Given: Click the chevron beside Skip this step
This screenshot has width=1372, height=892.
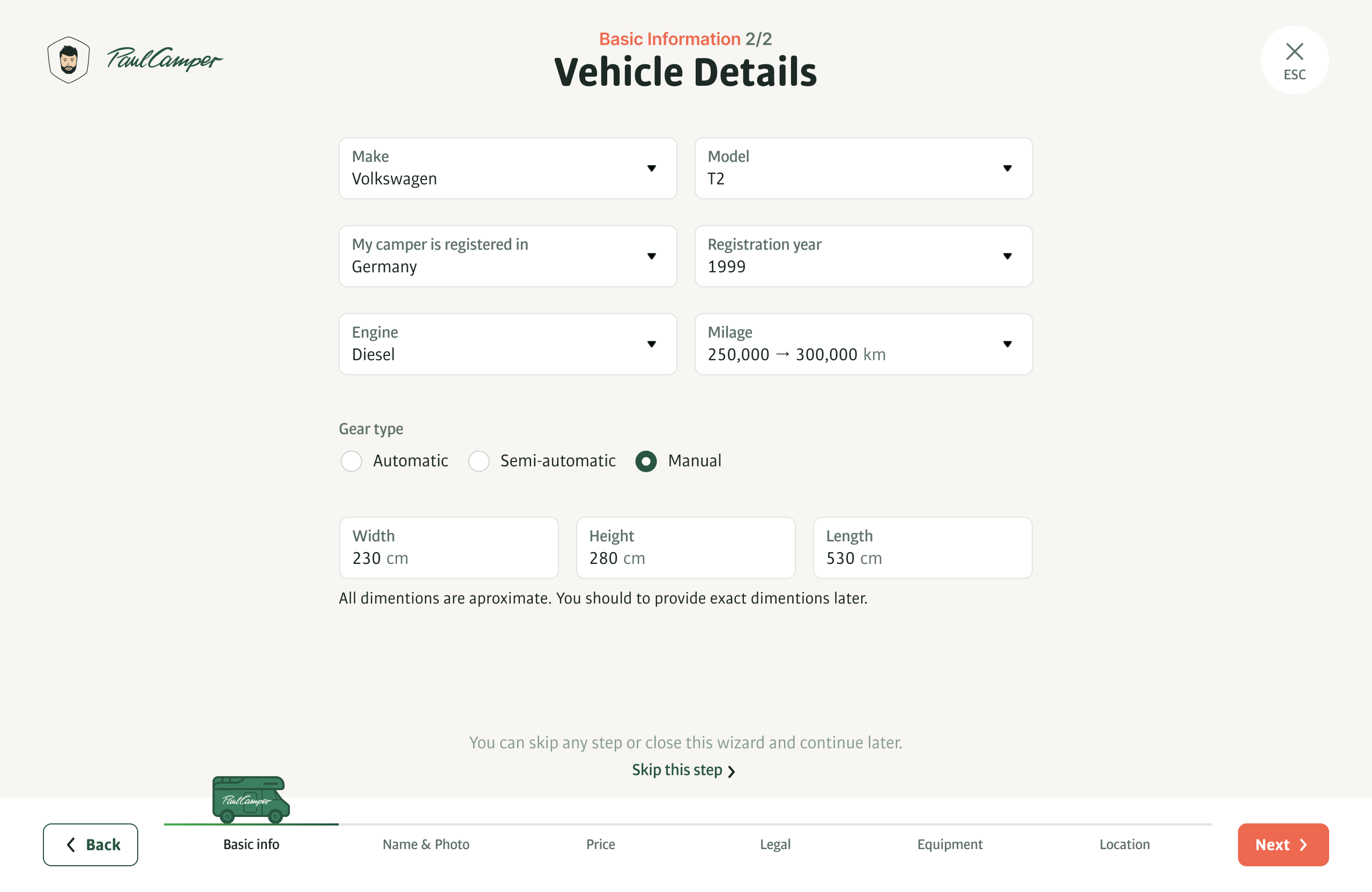Looking at the screenshot, I should pos(732,771).
